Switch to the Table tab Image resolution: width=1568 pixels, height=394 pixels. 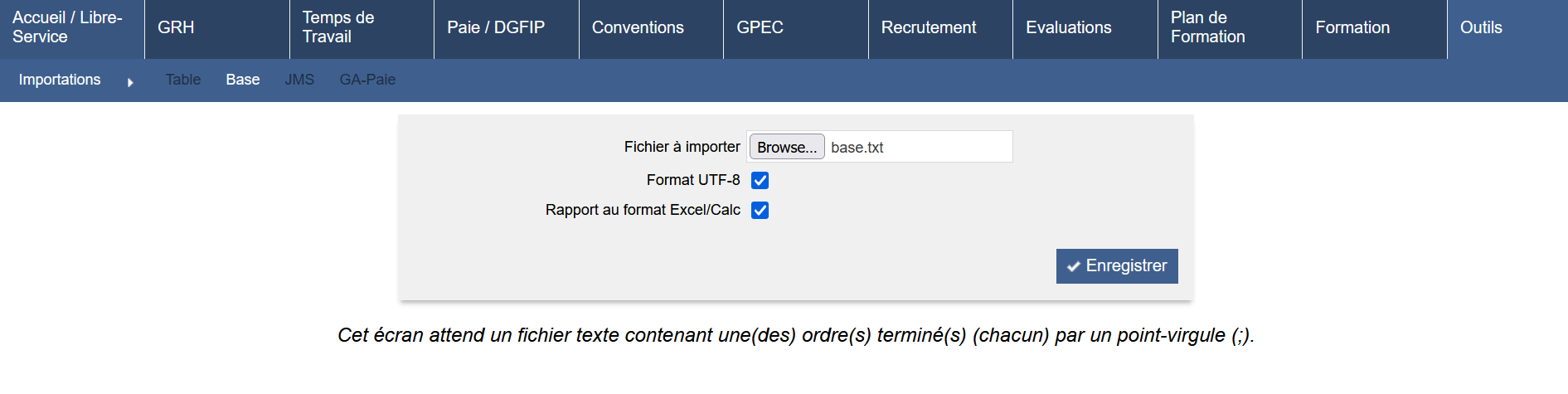coord(182,80)
